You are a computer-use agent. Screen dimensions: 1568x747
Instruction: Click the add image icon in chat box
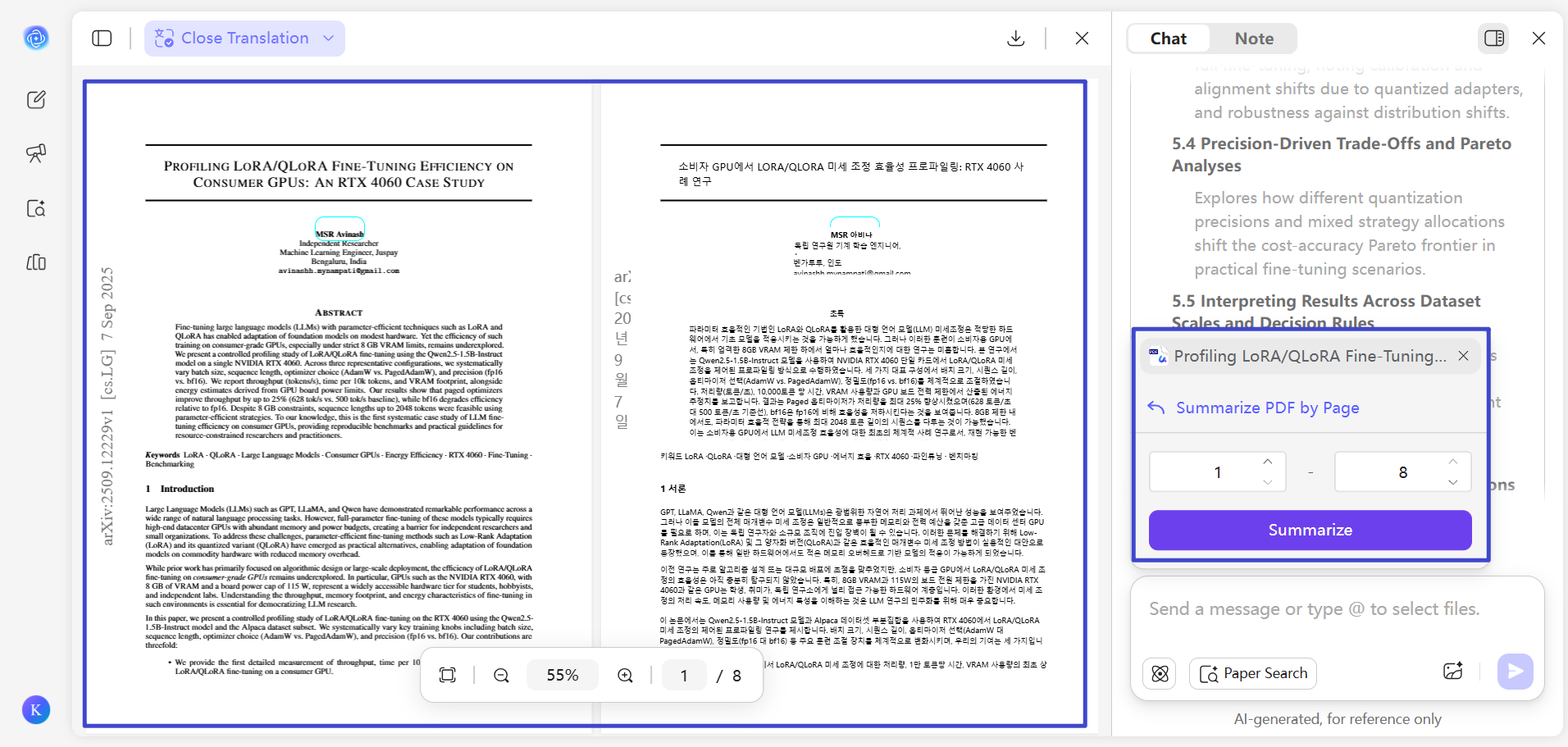1452,672
